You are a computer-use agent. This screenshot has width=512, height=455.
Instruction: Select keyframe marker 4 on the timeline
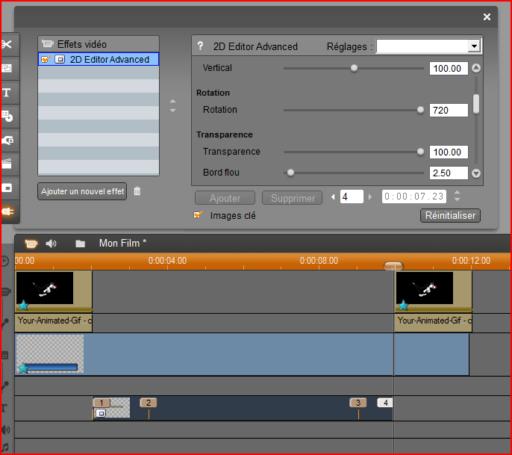(x=385, y=403)
